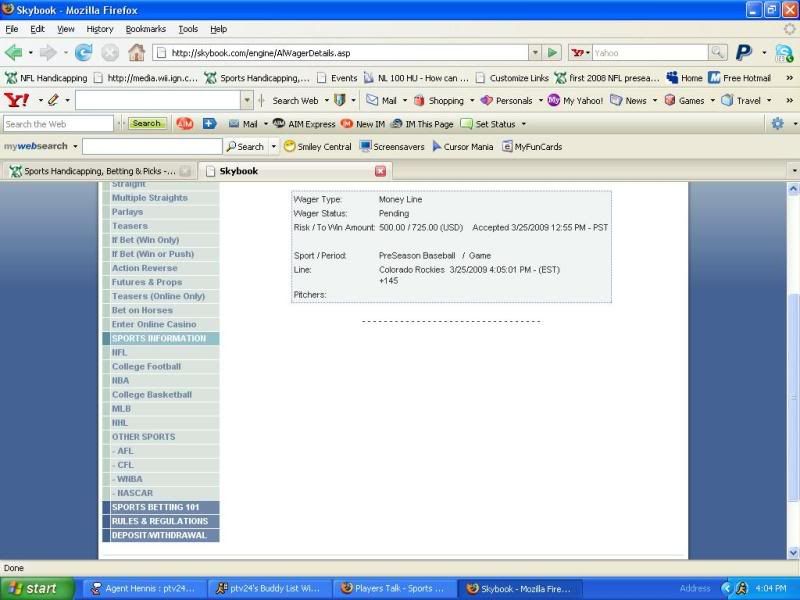Viewport: 800px width, 600px height.
Task: Open the mywebsearch logo dropdown arrow
Action: pyautogui.click(x=75, y=146)
